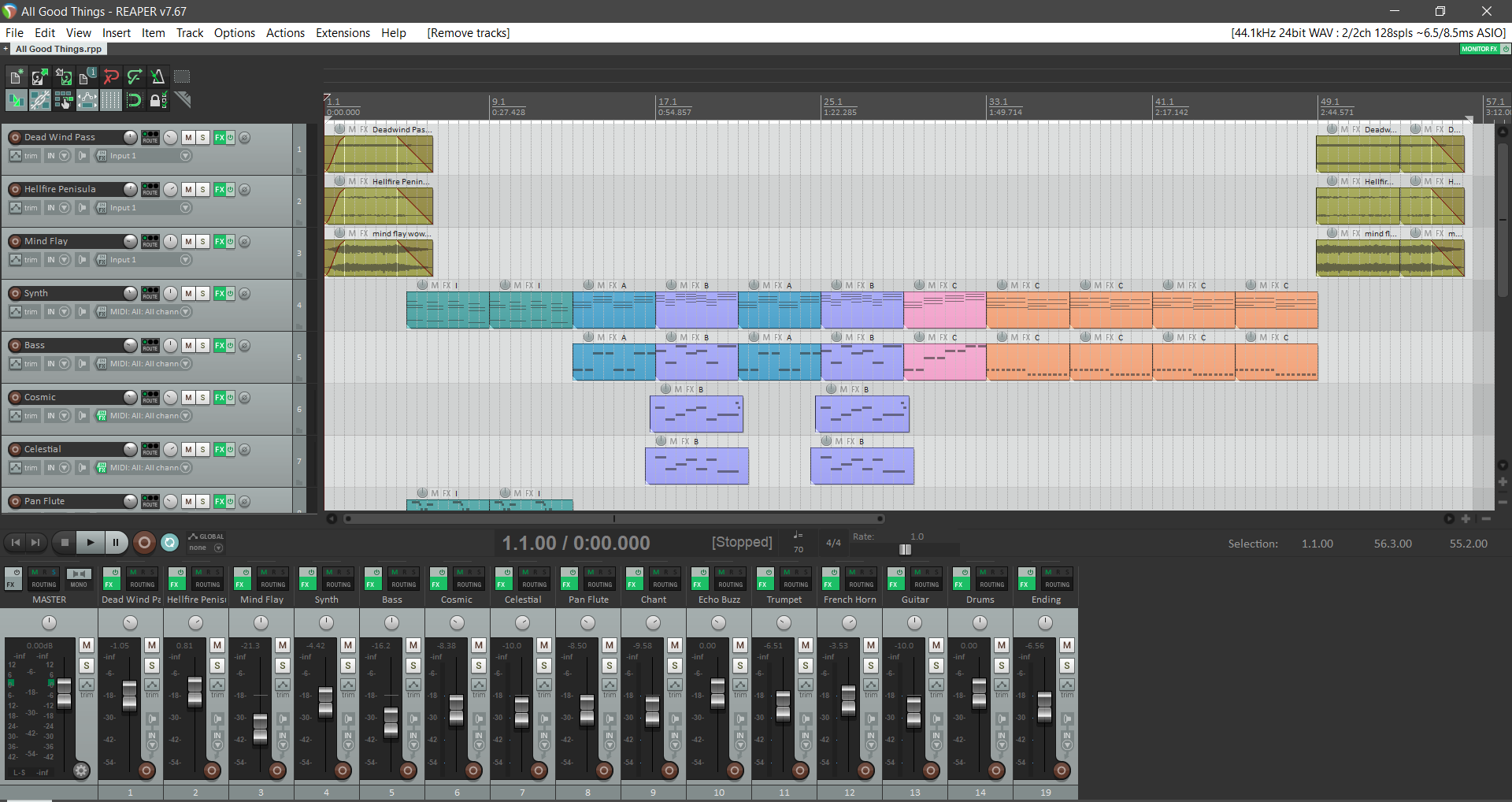
Task: Click the Echo Buzz mixer volume fader
Action: 717,693
